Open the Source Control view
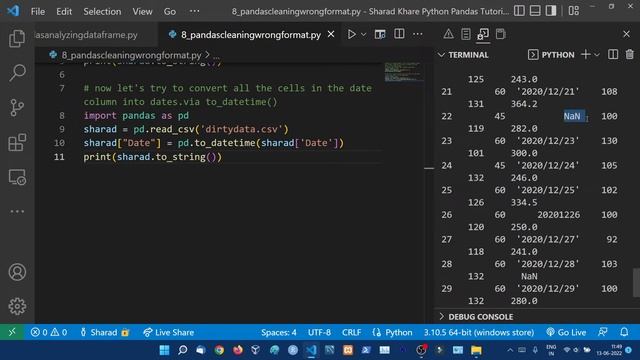 pyautogui.click(x=17, y=108)
